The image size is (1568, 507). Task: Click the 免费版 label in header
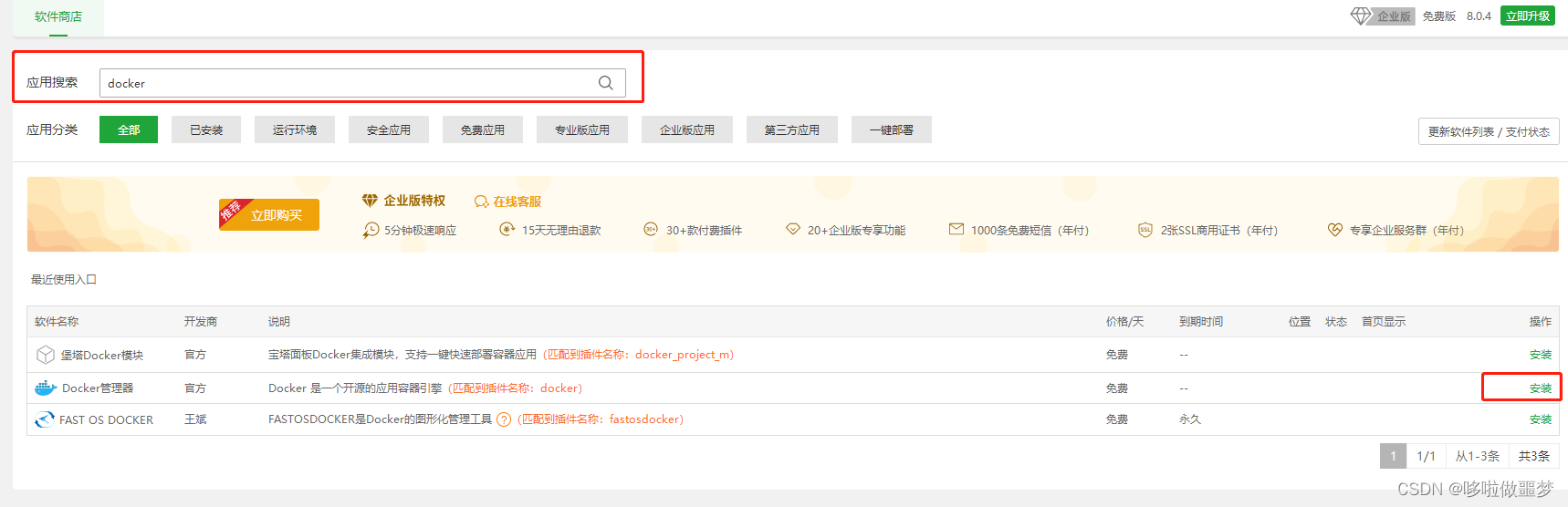(x=1439, y=16)
